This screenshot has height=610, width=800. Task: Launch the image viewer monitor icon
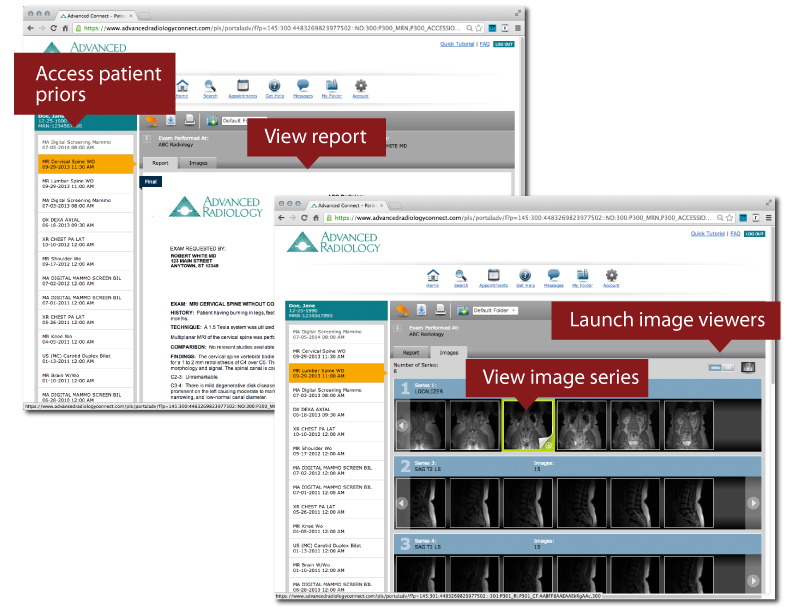[748, 367]
